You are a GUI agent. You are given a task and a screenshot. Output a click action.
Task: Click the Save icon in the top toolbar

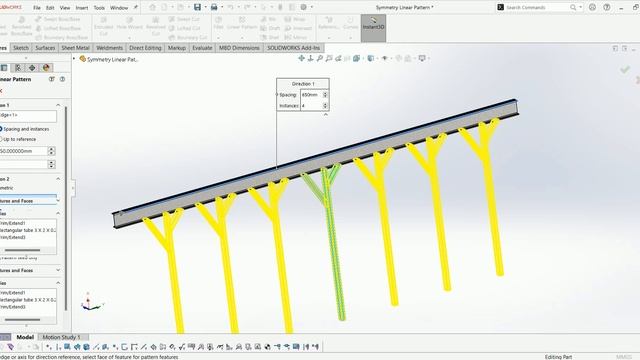[x=198, y=7]
